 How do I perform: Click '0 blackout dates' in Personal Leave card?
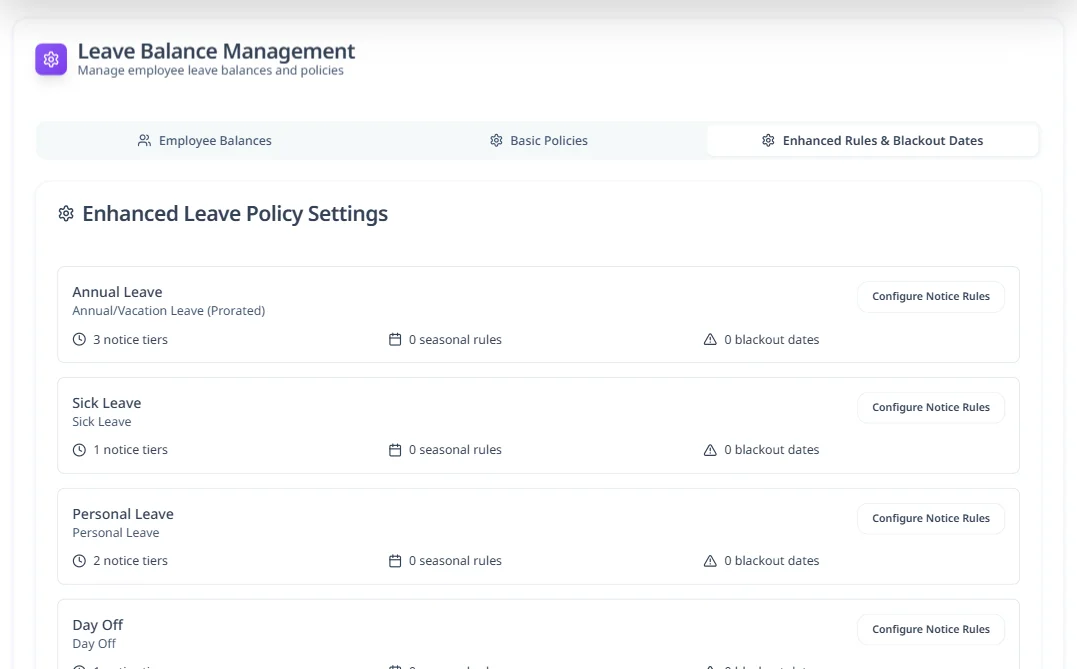point(771,560)
